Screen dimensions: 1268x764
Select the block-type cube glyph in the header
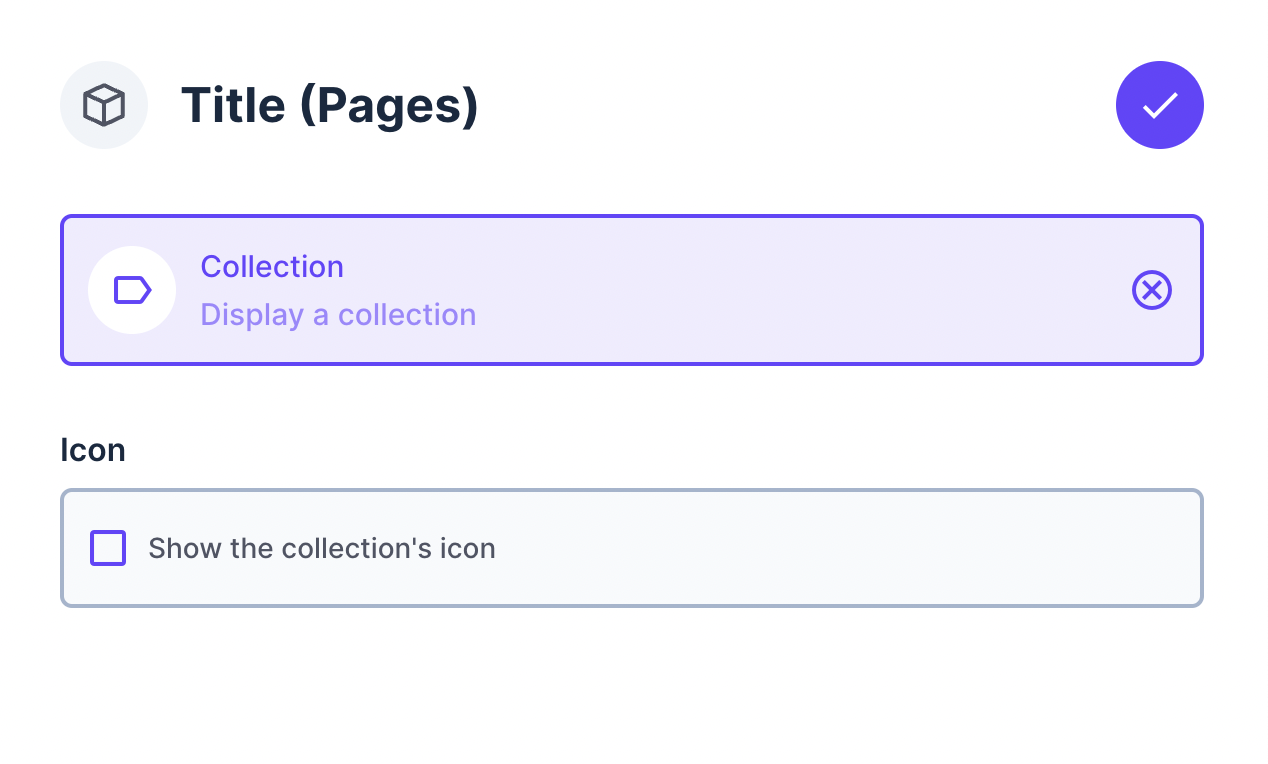click(x=104, y=104)
